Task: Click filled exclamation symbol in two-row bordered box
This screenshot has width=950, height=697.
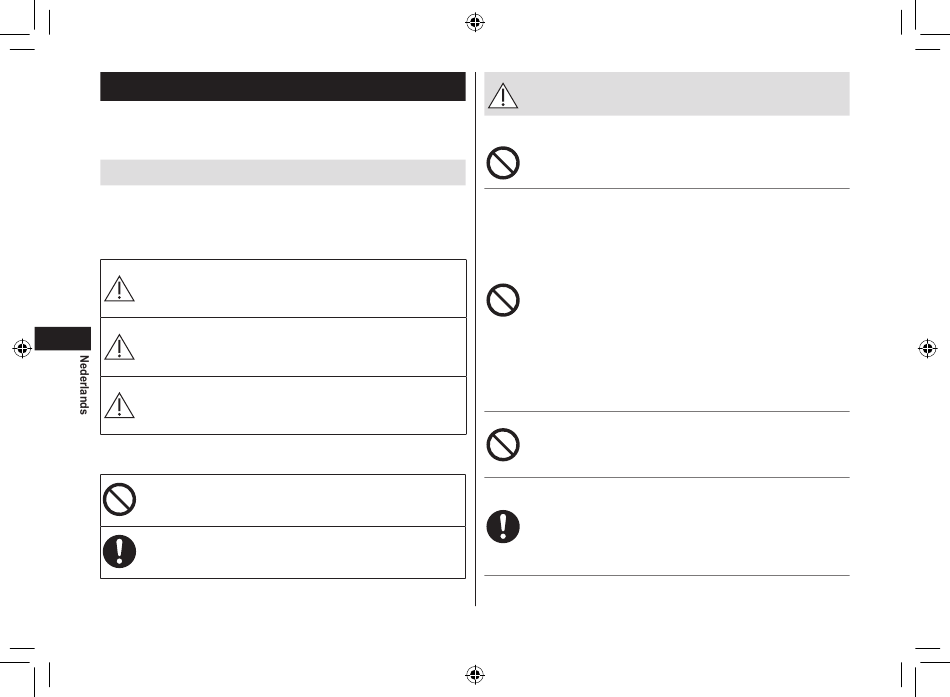Action: pyautogui.click(x=119, y=552)
